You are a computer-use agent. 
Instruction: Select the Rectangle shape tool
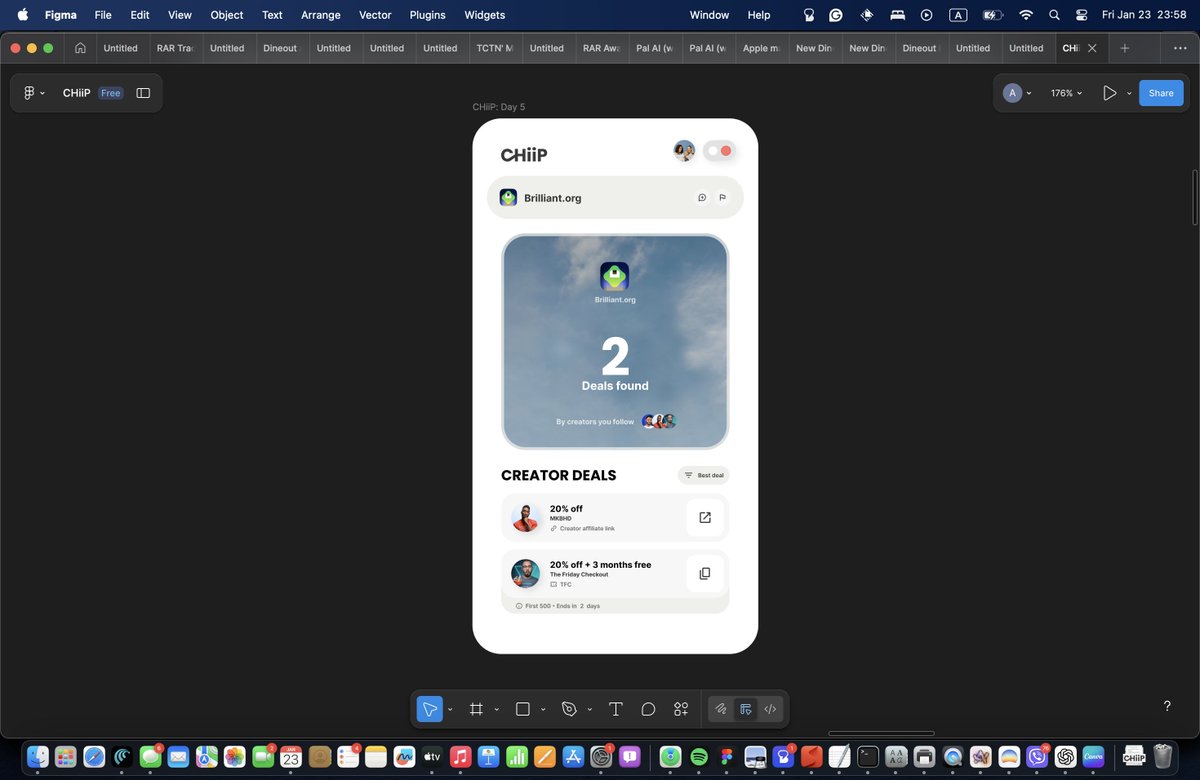[522, 709]
